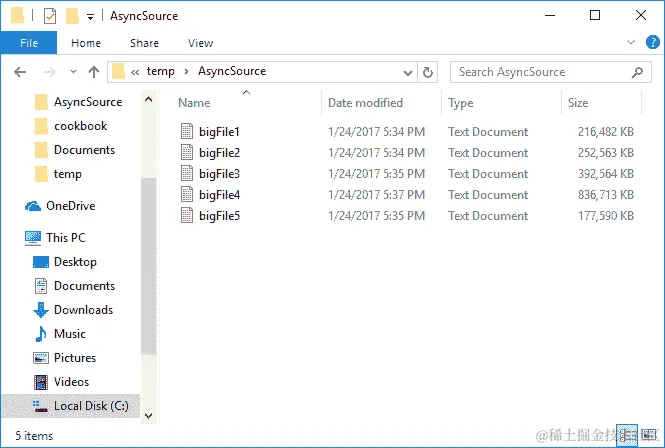This screenshot has height=448, width=665.
Task: Go forward with the Forward arrow
Action: pyautogui.click(x=50, y=72)
